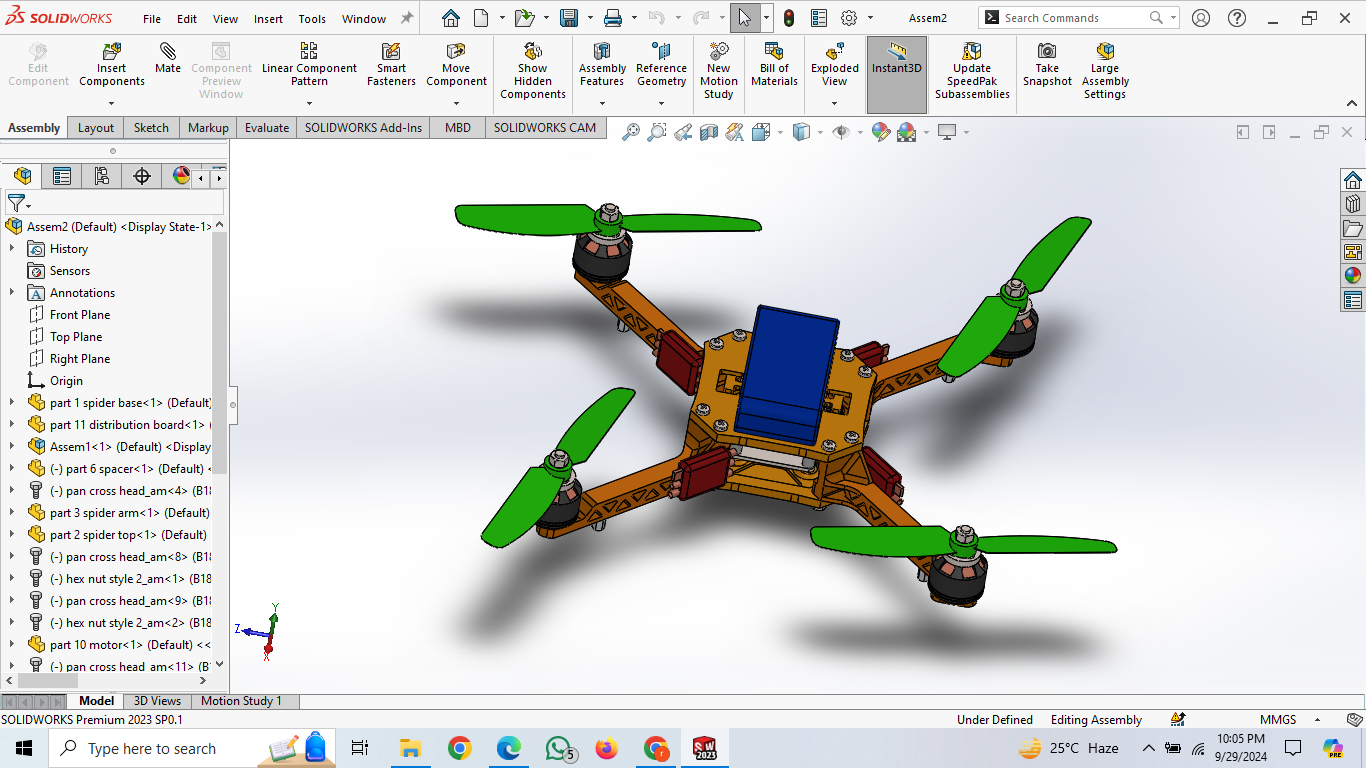Click Take Snapshot icon
The image size is (1366, 768).
pos(1047,51)
